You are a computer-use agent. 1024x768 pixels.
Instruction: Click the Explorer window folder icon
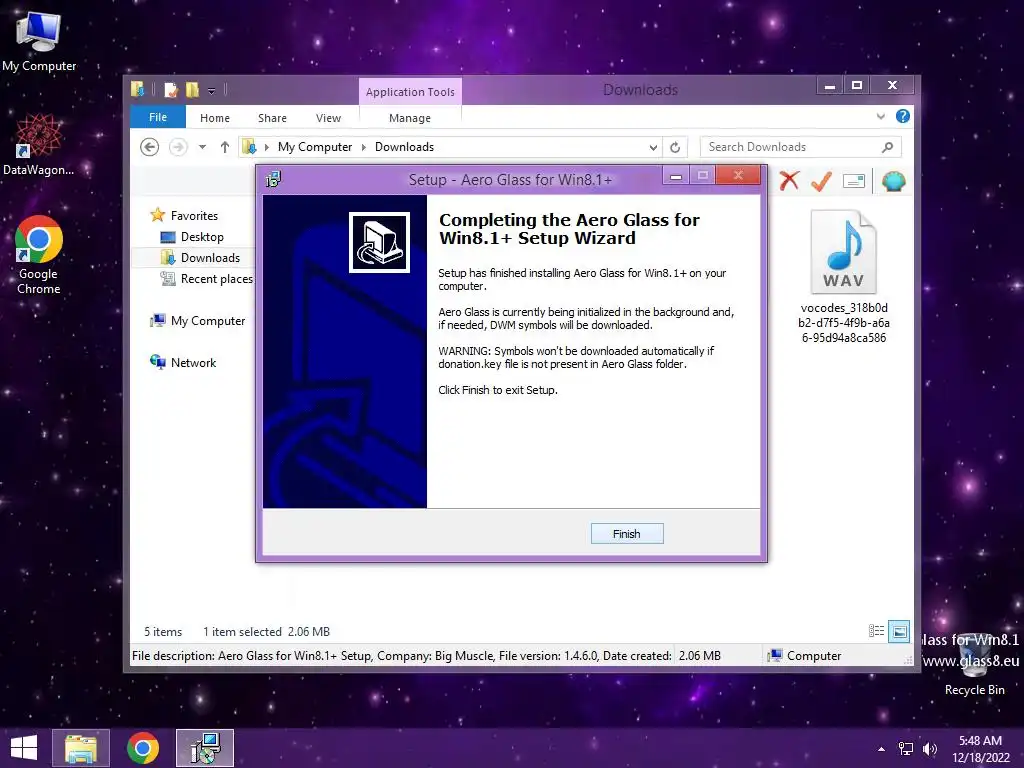138,89
